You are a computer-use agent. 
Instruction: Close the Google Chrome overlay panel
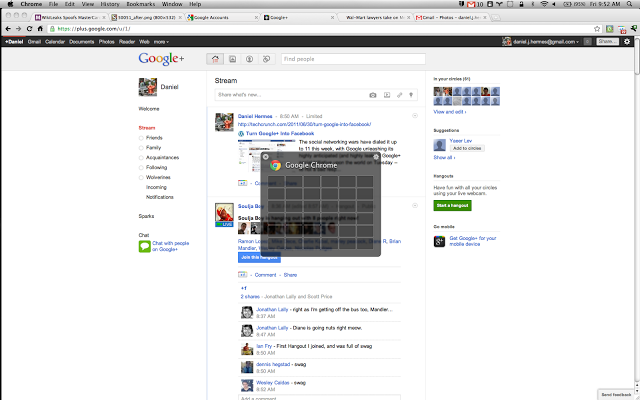pos(266,157)
